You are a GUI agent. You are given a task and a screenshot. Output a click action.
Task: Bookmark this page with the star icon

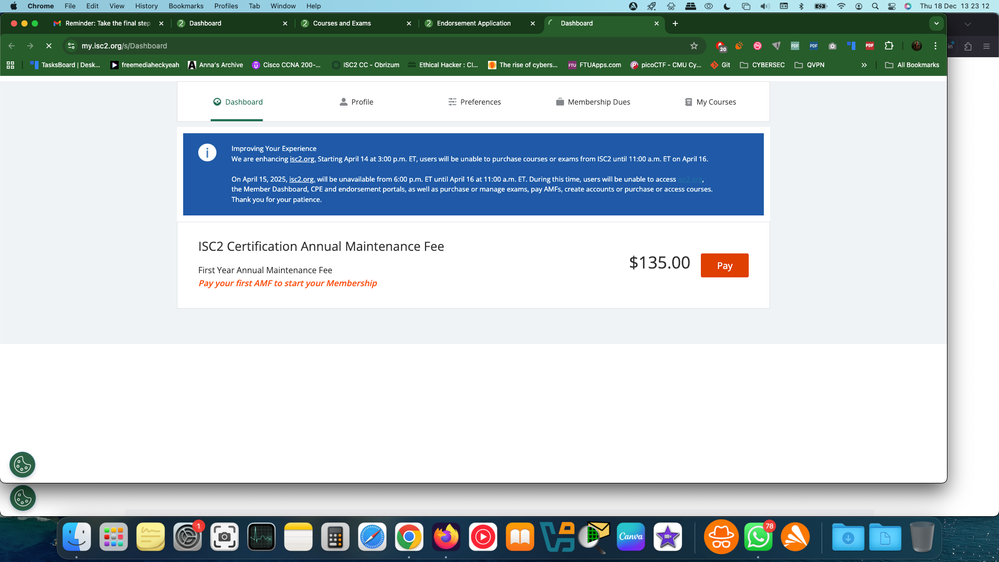coord(694,46)
